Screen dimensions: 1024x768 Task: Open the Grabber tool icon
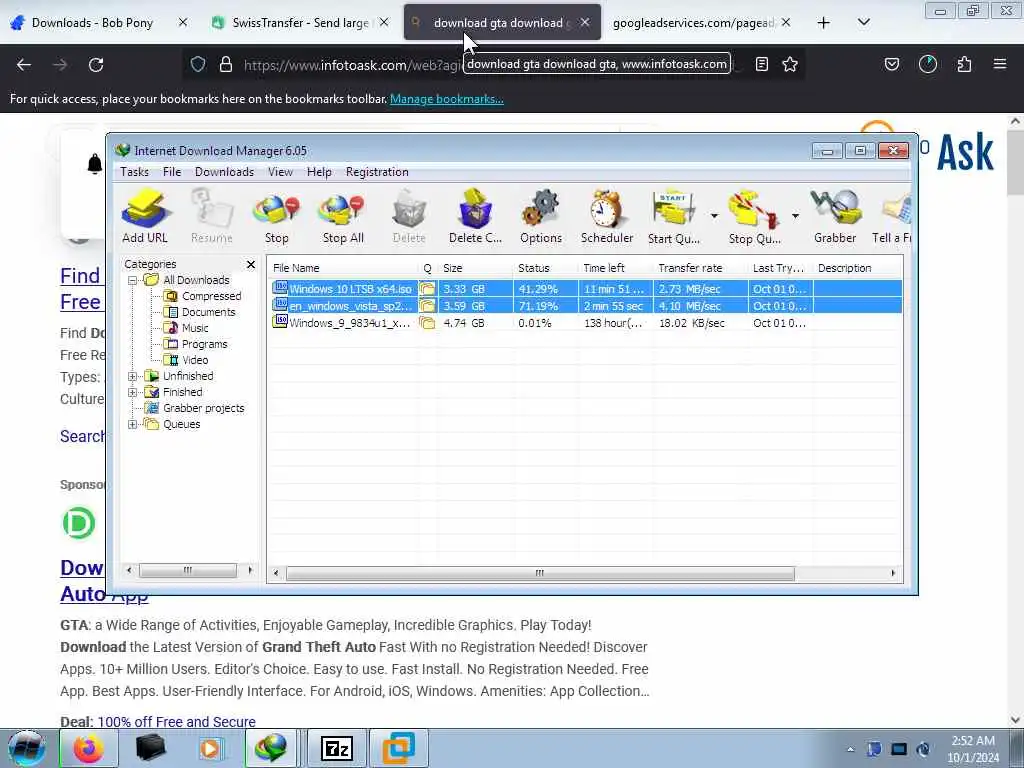[x=835, y=216]
